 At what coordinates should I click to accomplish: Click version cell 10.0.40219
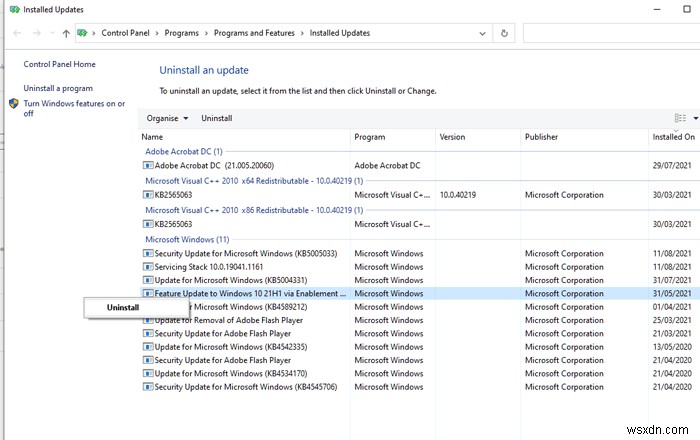(458, 195)
